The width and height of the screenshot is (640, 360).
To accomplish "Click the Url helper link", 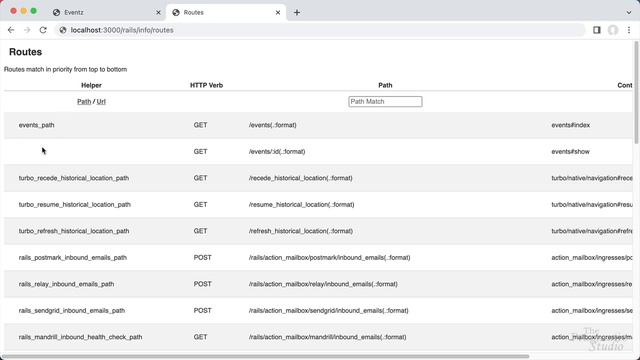I will 101,102.
